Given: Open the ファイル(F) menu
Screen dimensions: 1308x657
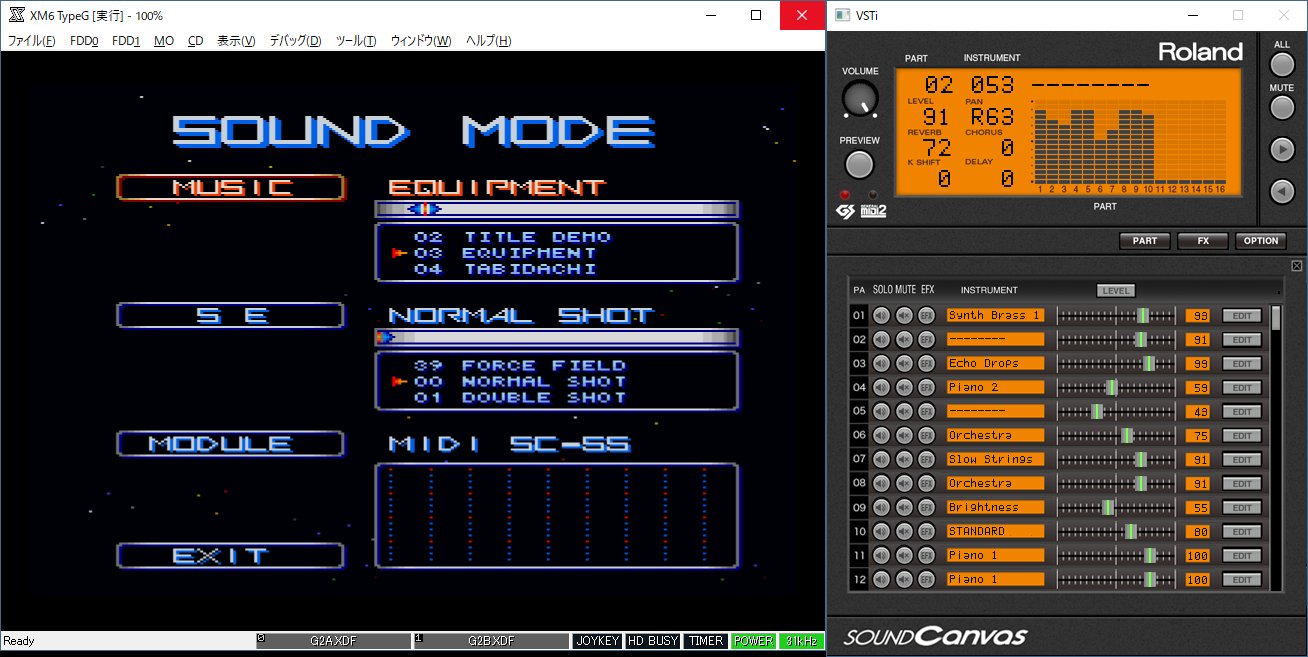Looking at the screenshot, I should coord(32,41).
